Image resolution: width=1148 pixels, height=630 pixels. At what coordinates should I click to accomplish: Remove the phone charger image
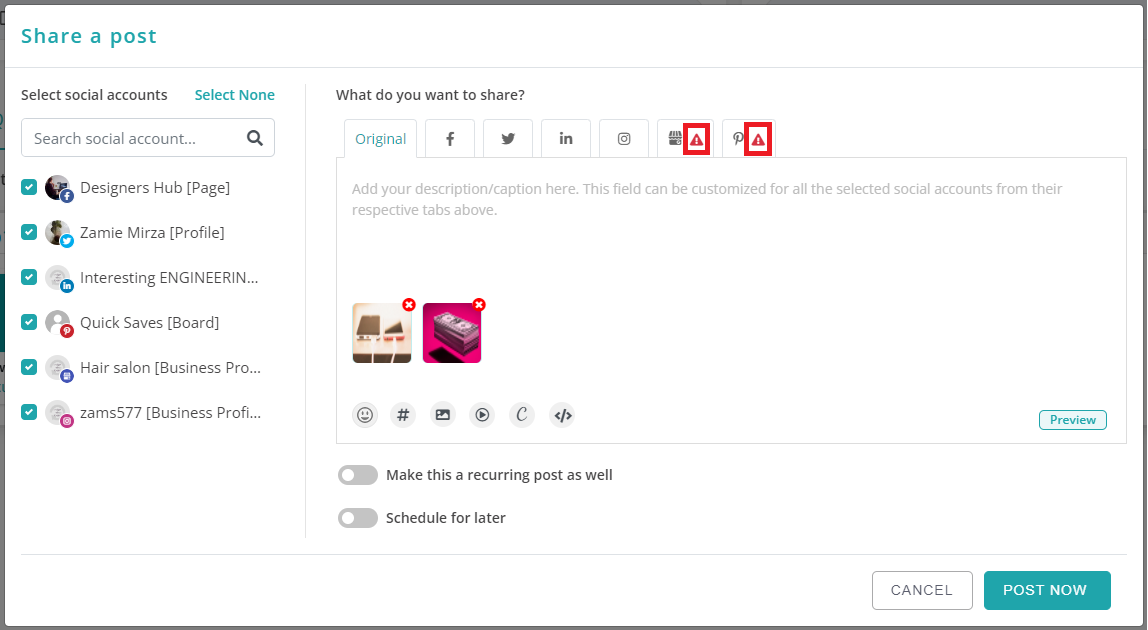409,305
